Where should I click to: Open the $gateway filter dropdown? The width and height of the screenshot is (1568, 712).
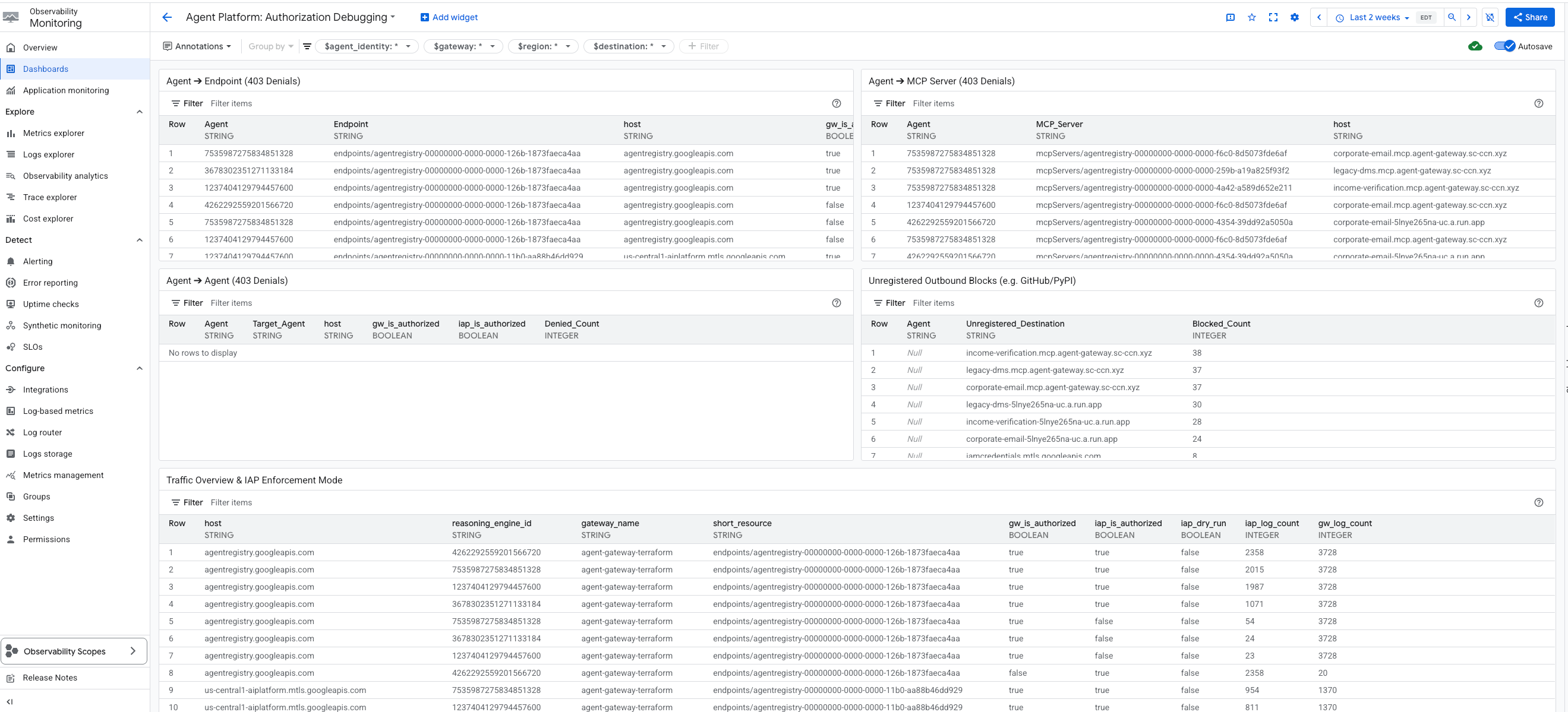click(463, 46)
